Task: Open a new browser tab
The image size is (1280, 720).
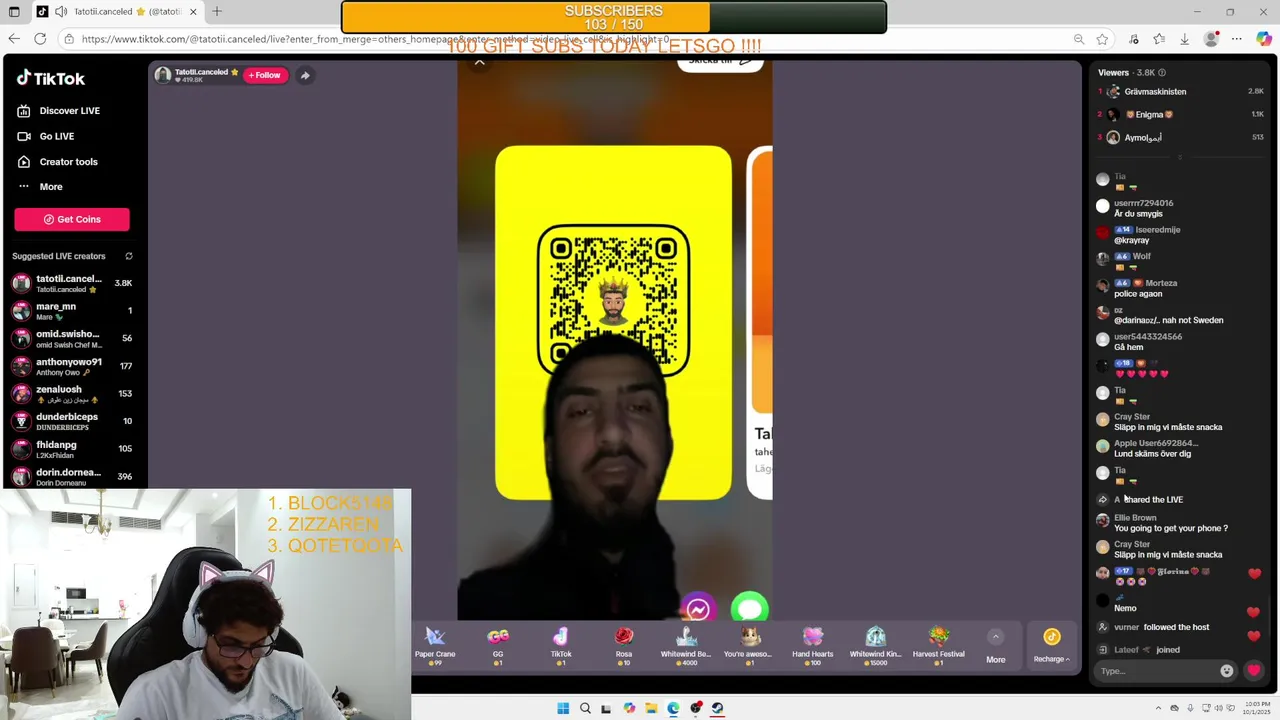Action: 217,12
